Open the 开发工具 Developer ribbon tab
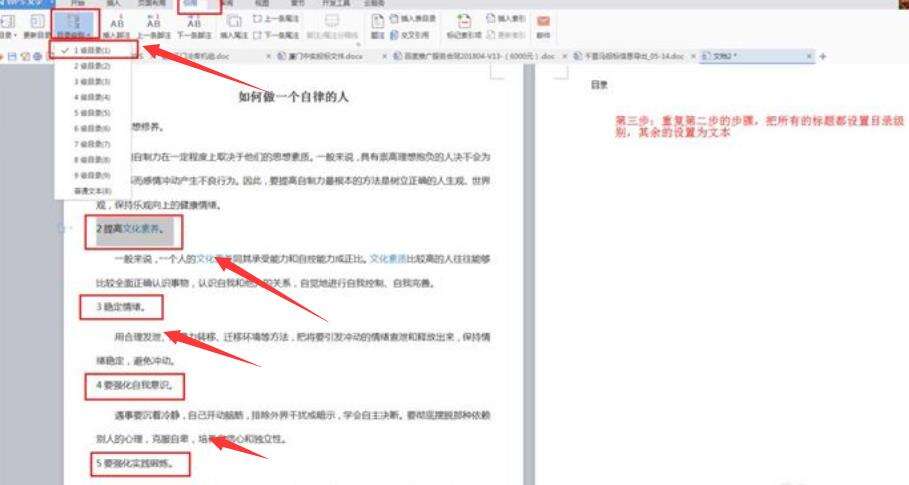Screen dimensions: 909x485 [x=336, y=3]
